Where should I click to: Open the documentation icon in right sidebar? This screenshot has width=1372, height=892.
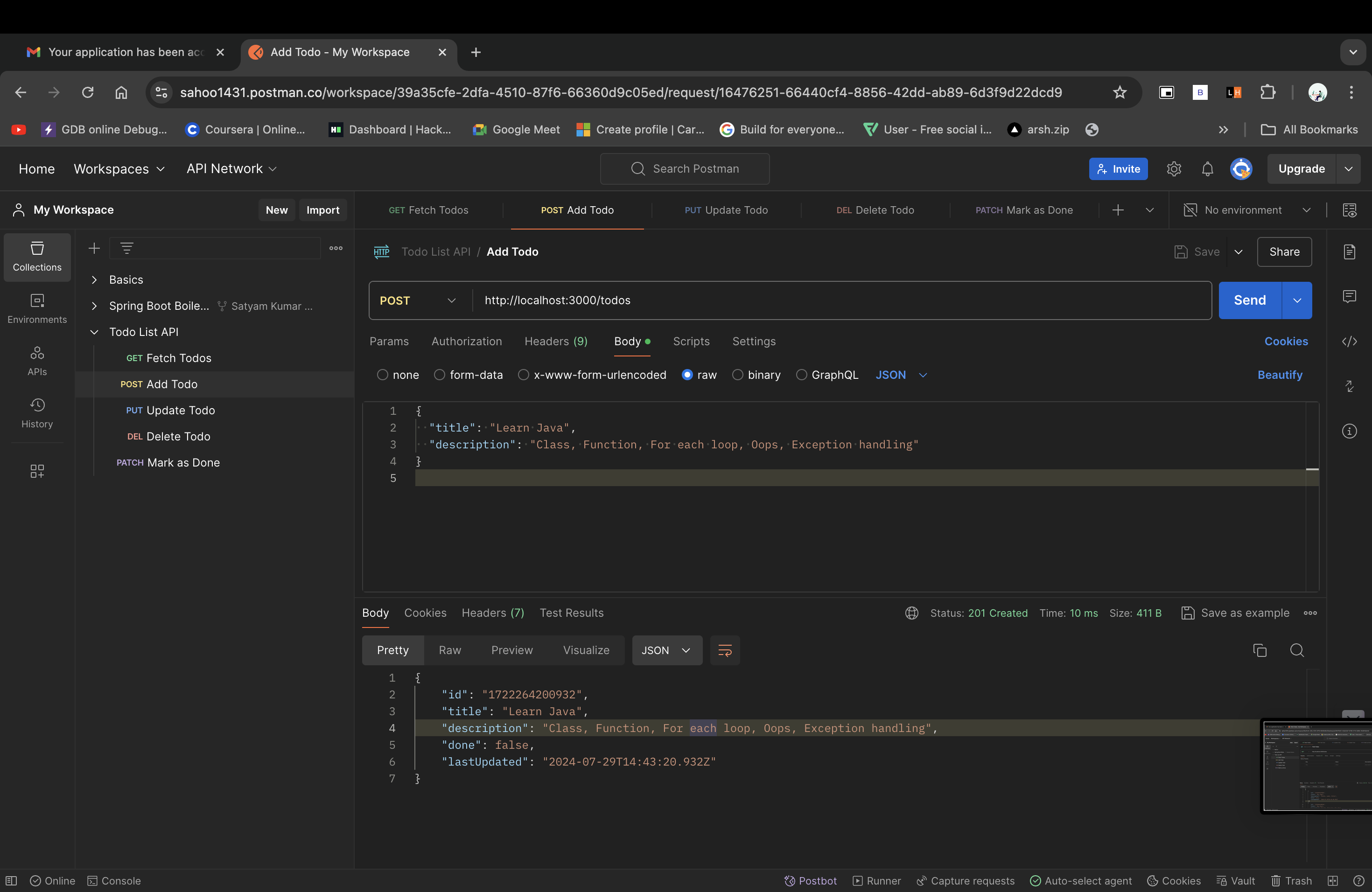pyautogui.click(x=1349, y=252)
